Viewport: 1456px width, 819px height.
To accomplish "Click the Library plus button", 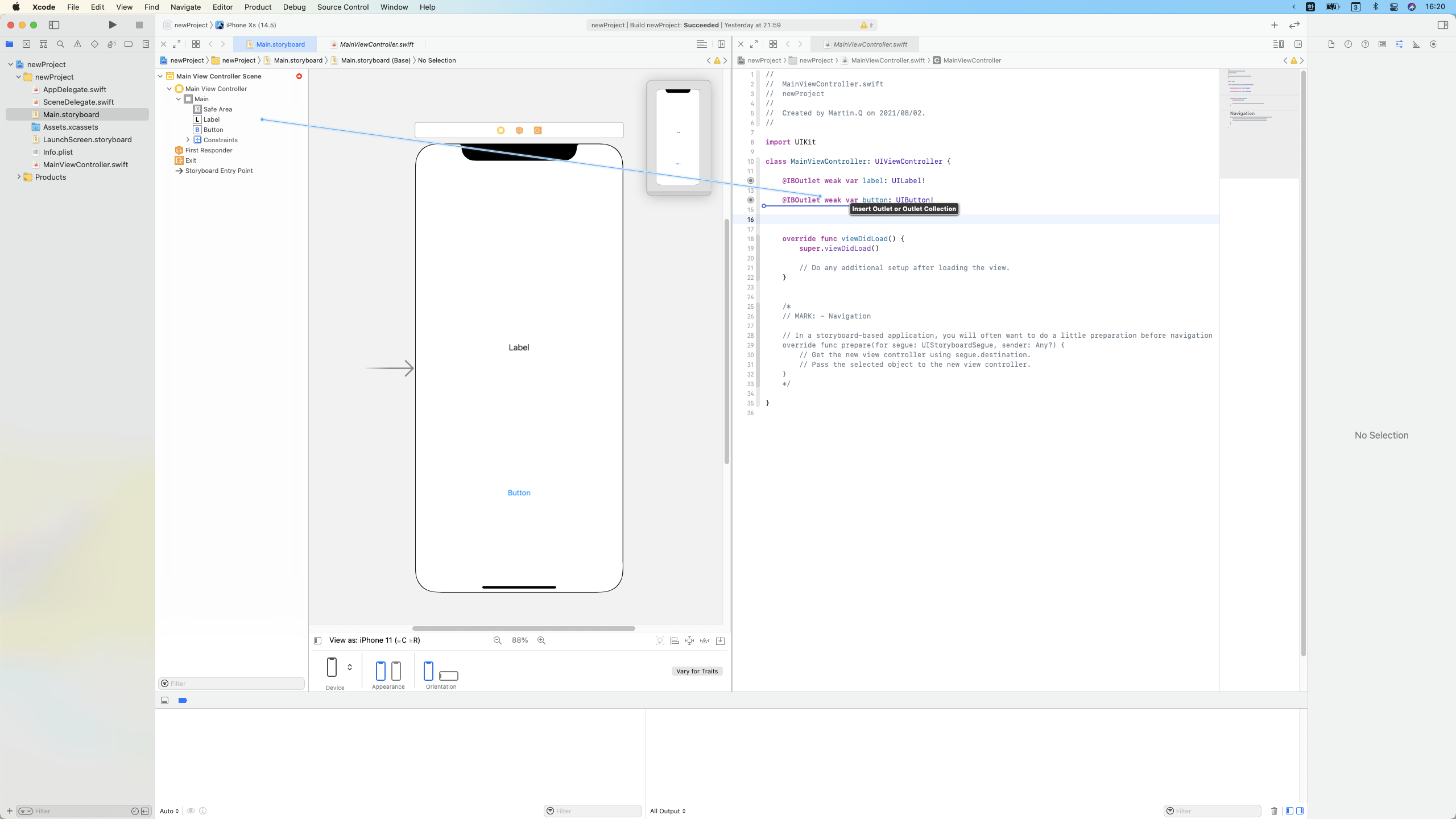I will (x=1275, y=25).
